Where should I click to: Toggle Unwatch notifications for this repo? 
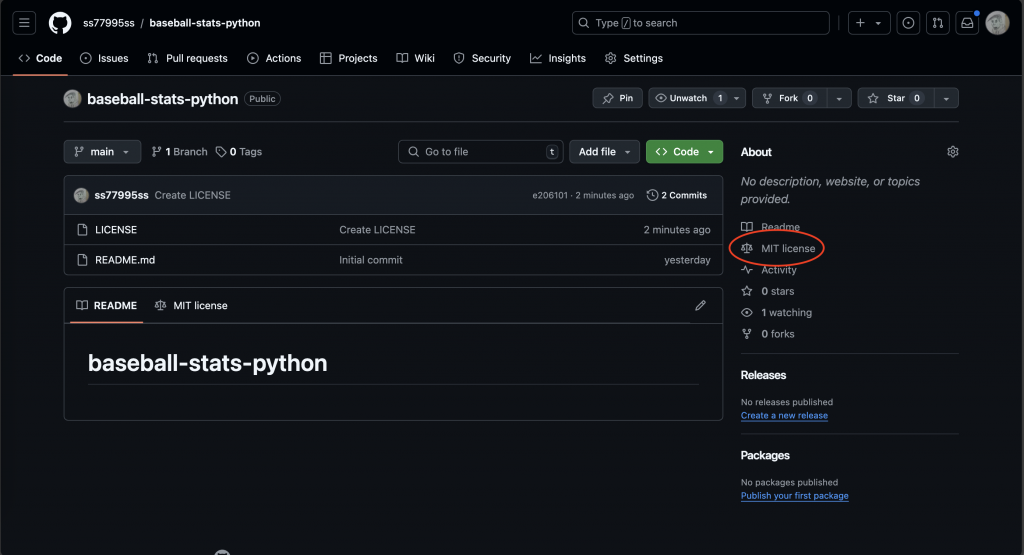(687, 98)
